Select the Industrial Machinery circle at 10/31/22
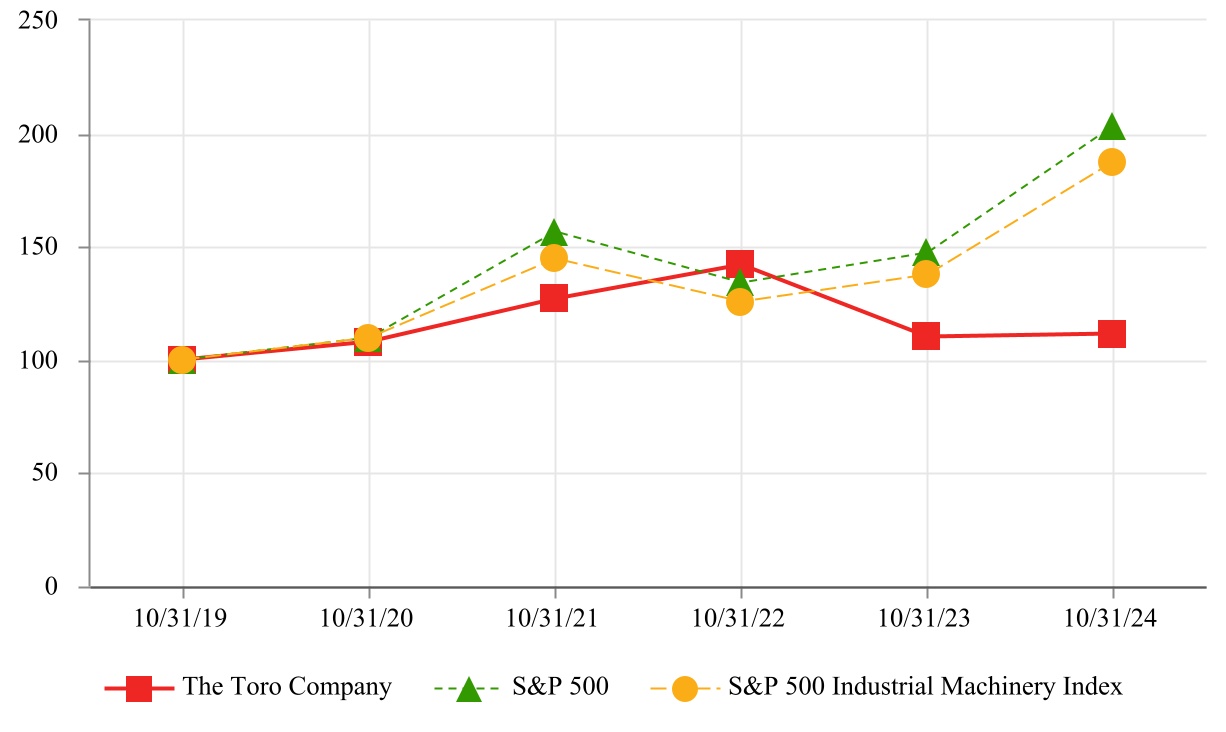 [x=740, y=302]
